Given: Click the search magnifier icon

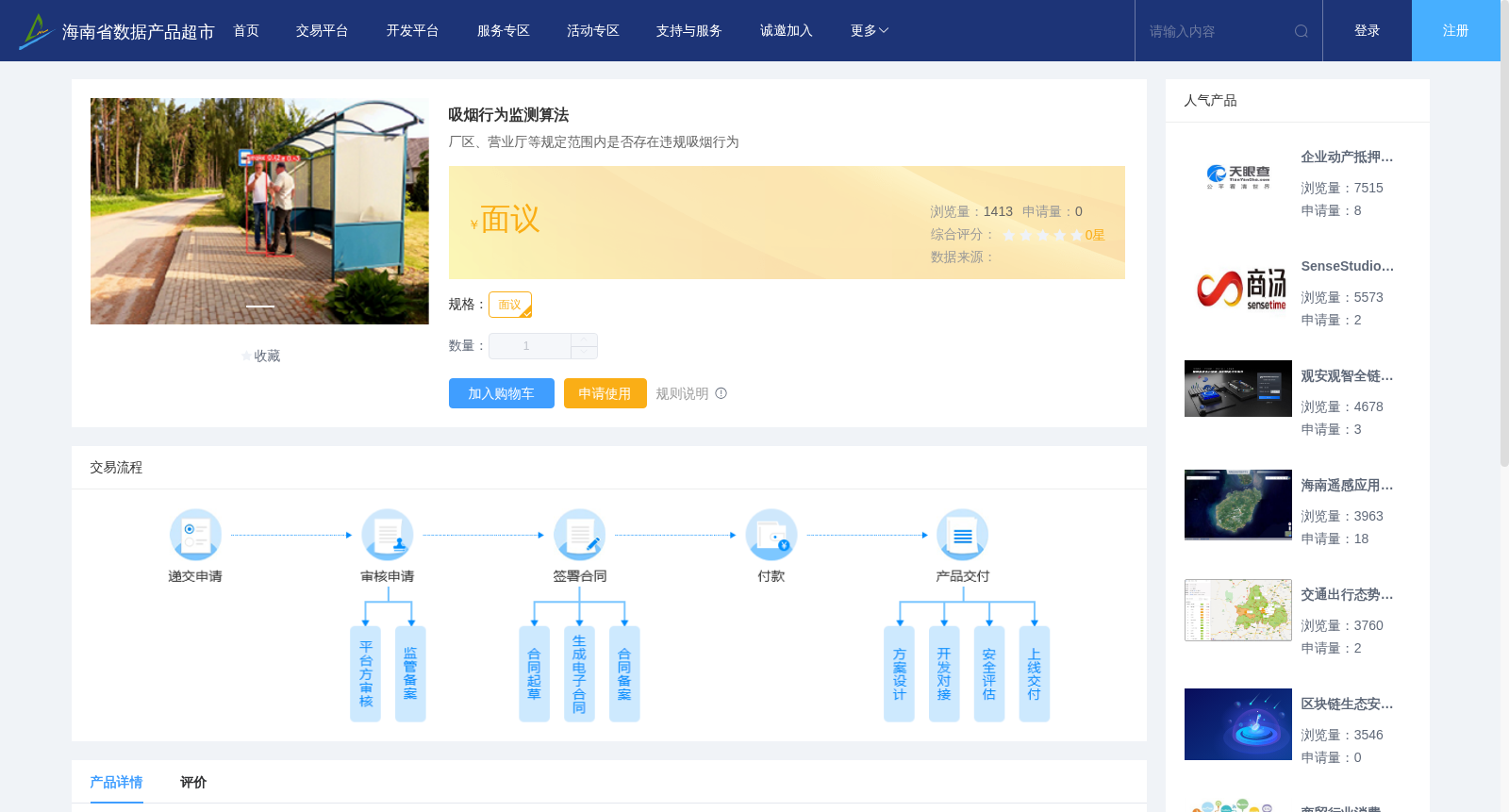Looking at the screenshot, I should 1301,31.
